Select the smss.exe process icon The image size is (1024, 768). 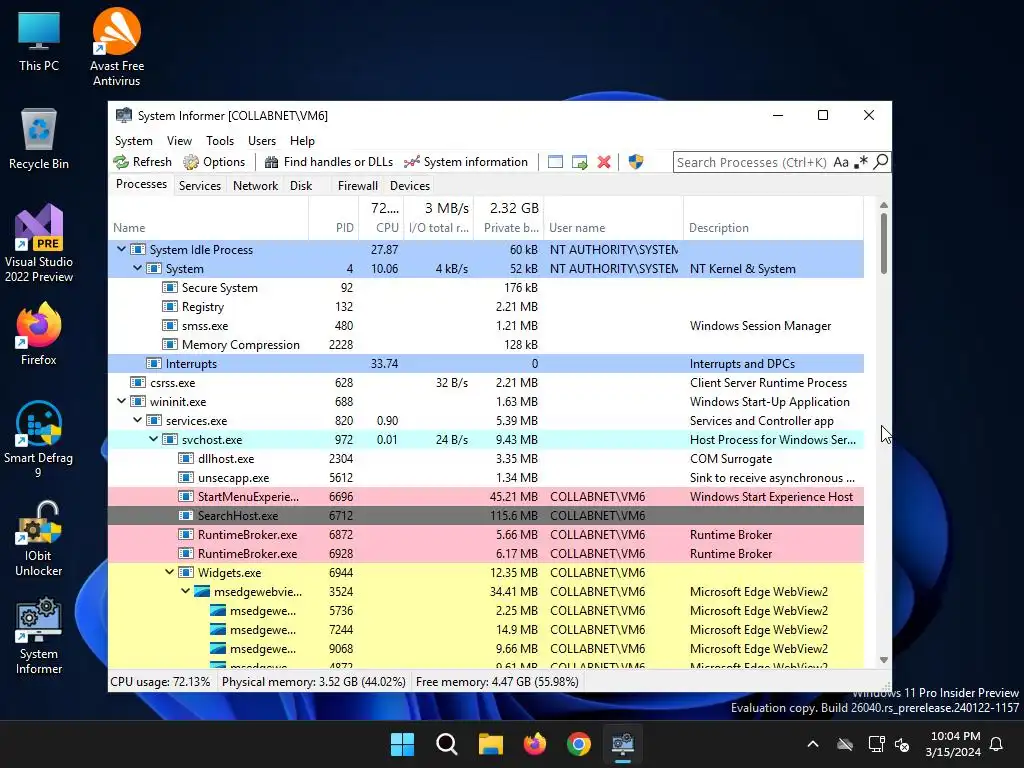click(x=170, y=325)
